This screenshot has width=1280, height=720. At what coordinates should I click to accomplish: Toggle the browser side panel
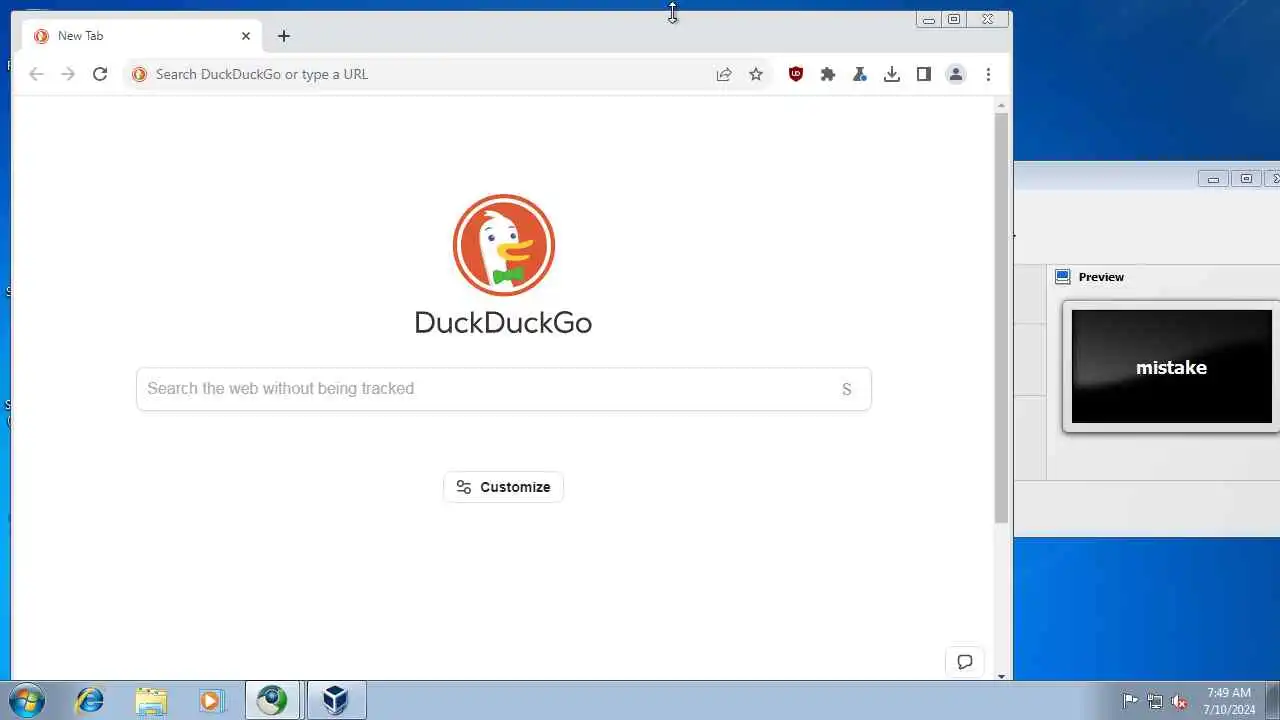(924, 74)
